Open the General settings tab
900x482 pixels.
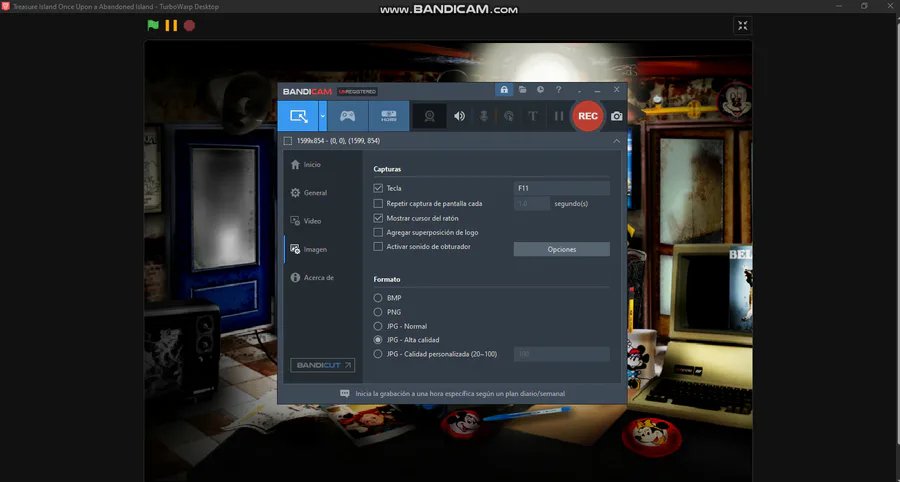coord(324,193)
